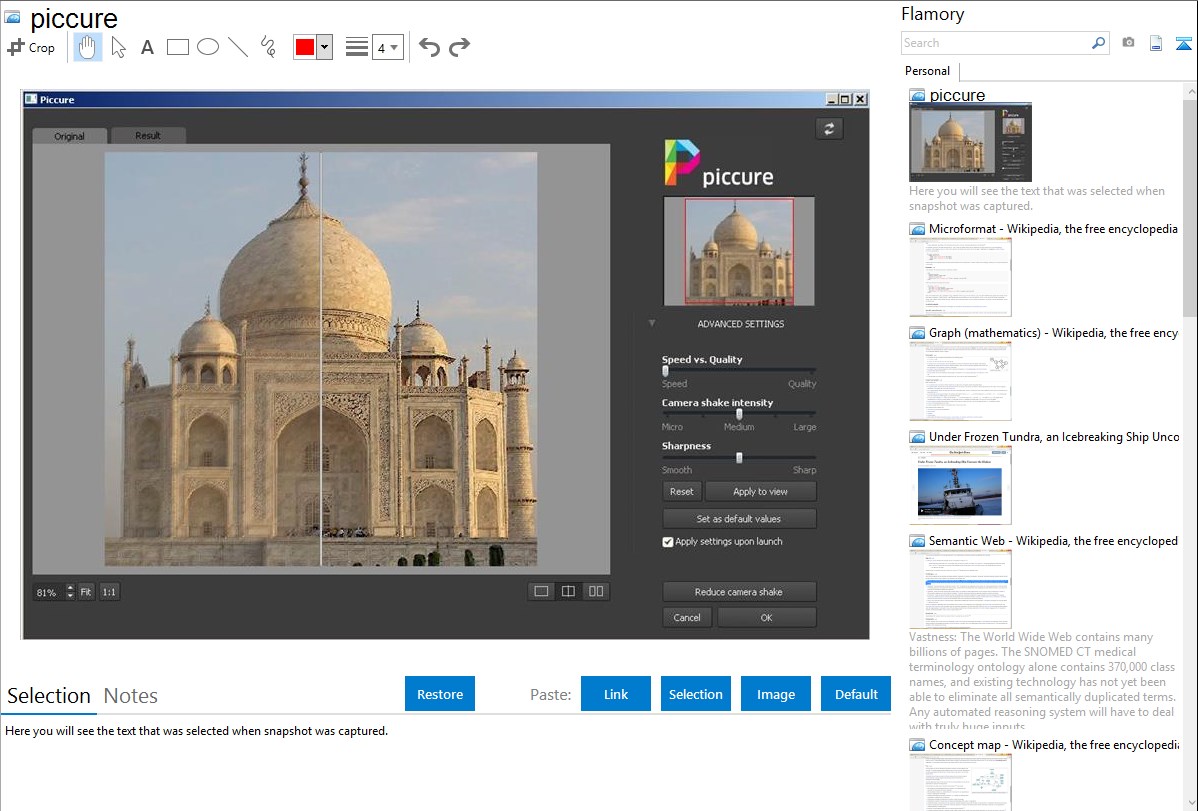Click the Reset button
1198x811 pixels.
pyautogui.click(x=682, y=491)
